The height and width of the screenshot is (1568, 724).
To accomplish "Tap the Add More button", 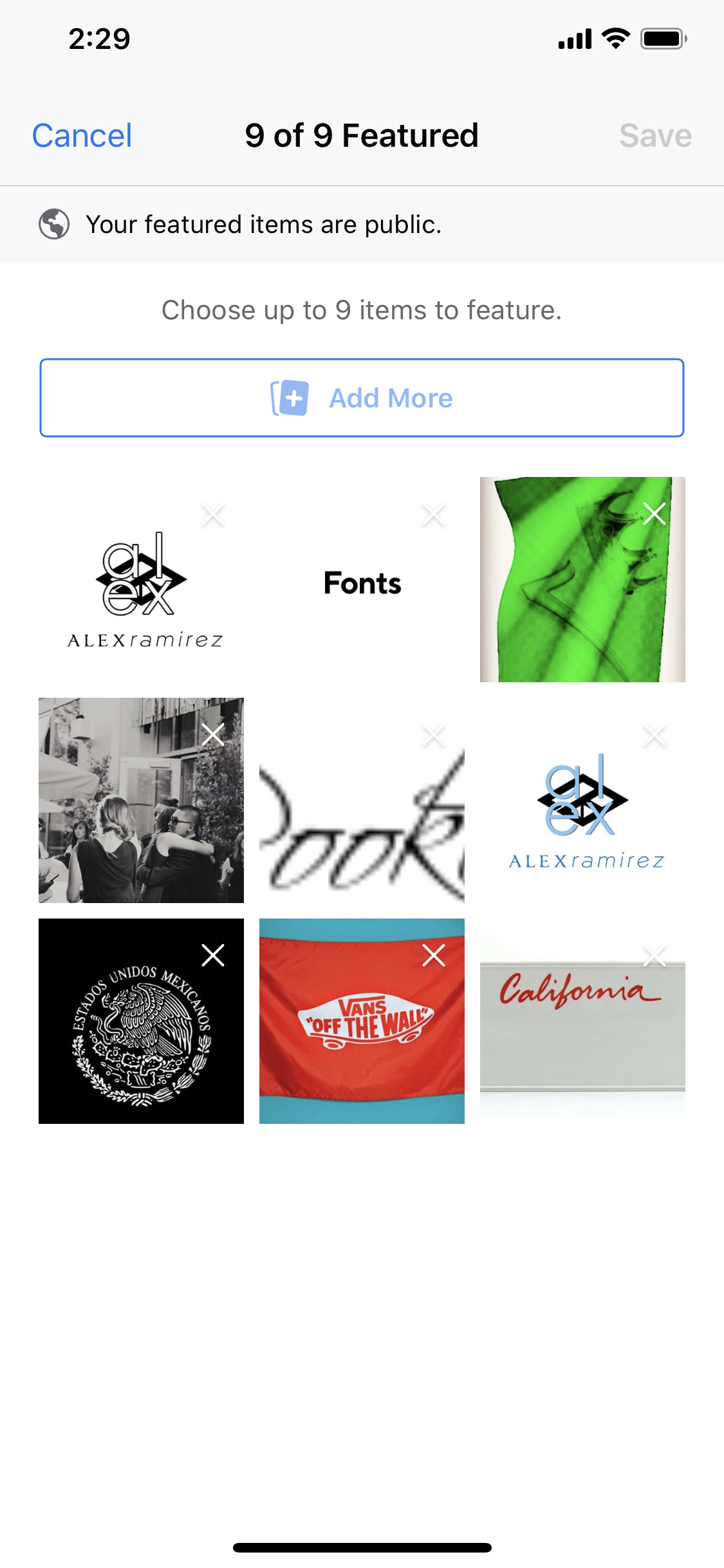I will coord(362,398).
